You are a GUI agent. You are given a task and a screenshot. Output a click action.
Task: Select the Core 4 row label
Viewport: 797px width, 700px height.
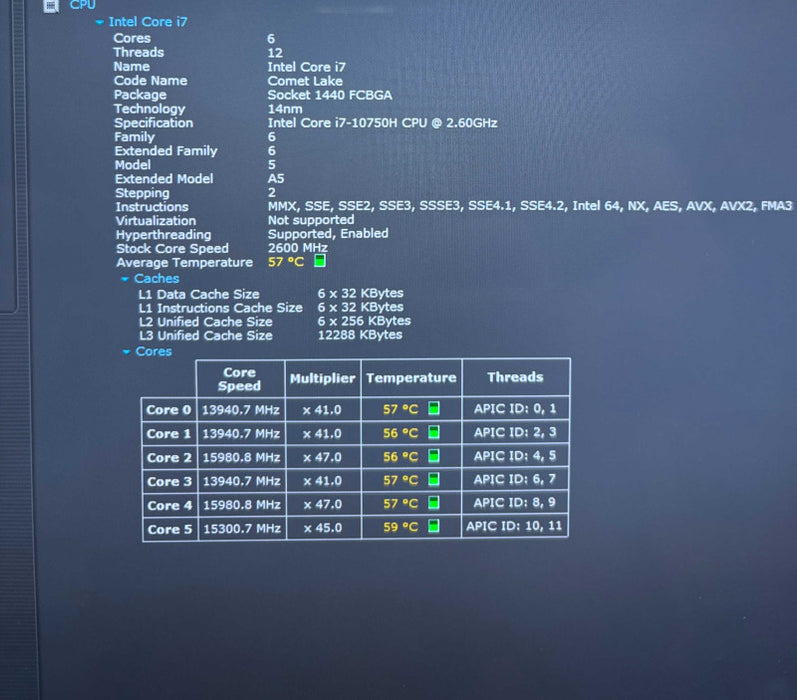click(170, 505)
